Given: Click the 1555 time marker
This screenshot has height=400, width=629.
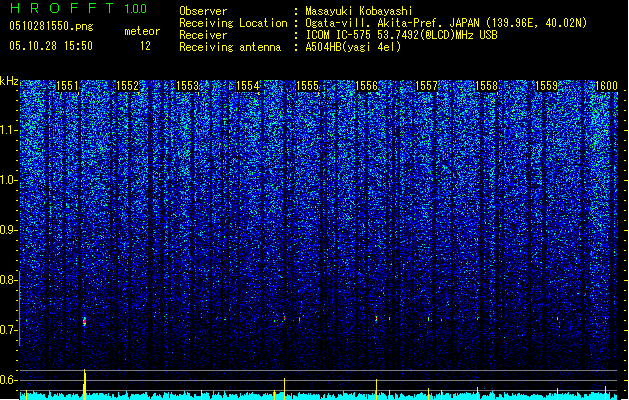Looking at the screenshot, I should 307,86.
